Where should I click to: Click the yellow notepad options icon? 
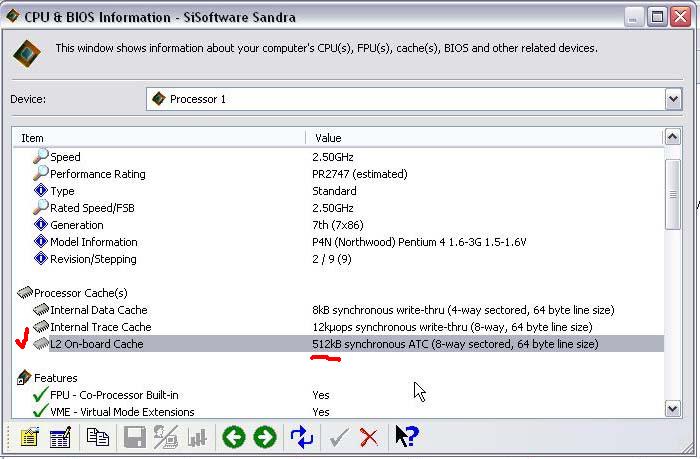[29, 437]
